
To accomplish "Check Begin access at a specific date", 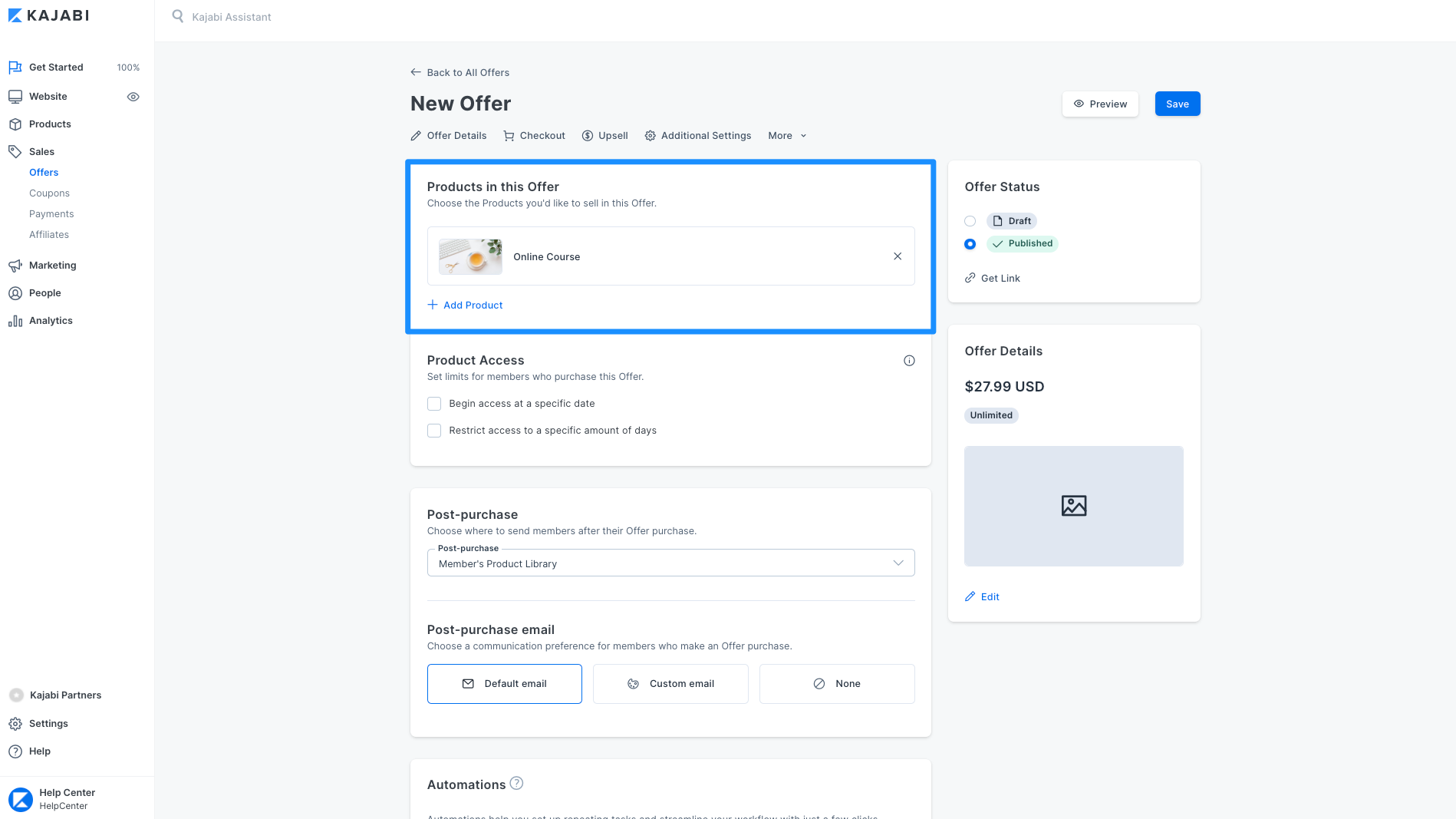I will point(434,404).
